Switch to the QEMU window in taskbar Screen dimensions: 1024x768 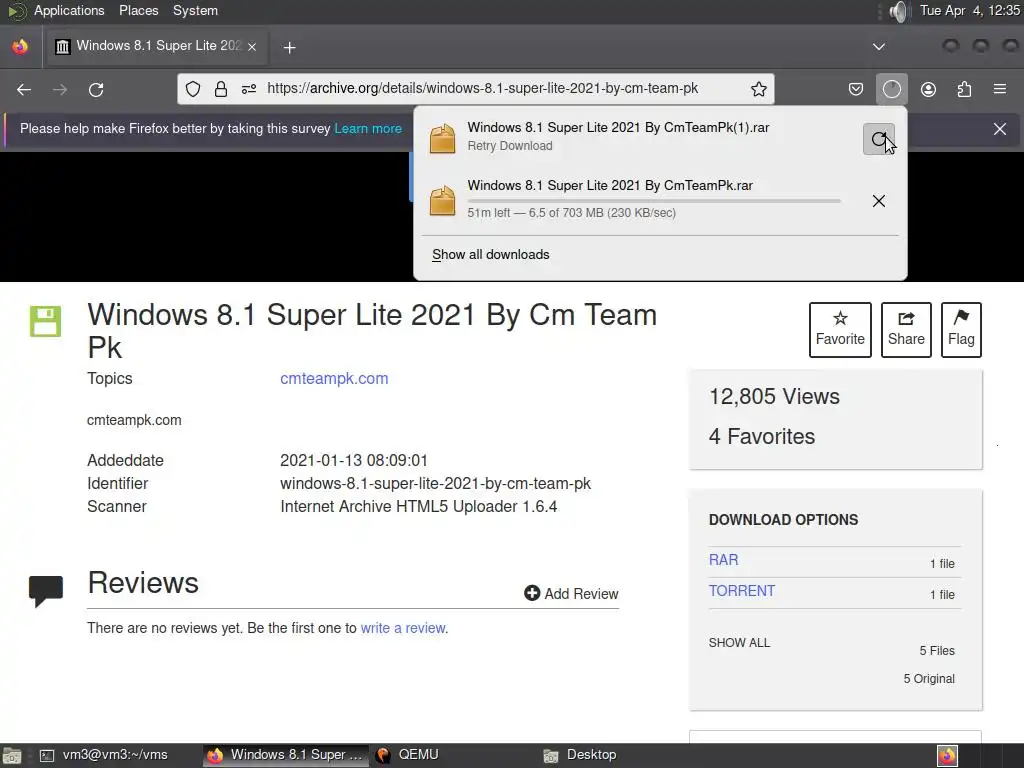coord(408,755)
